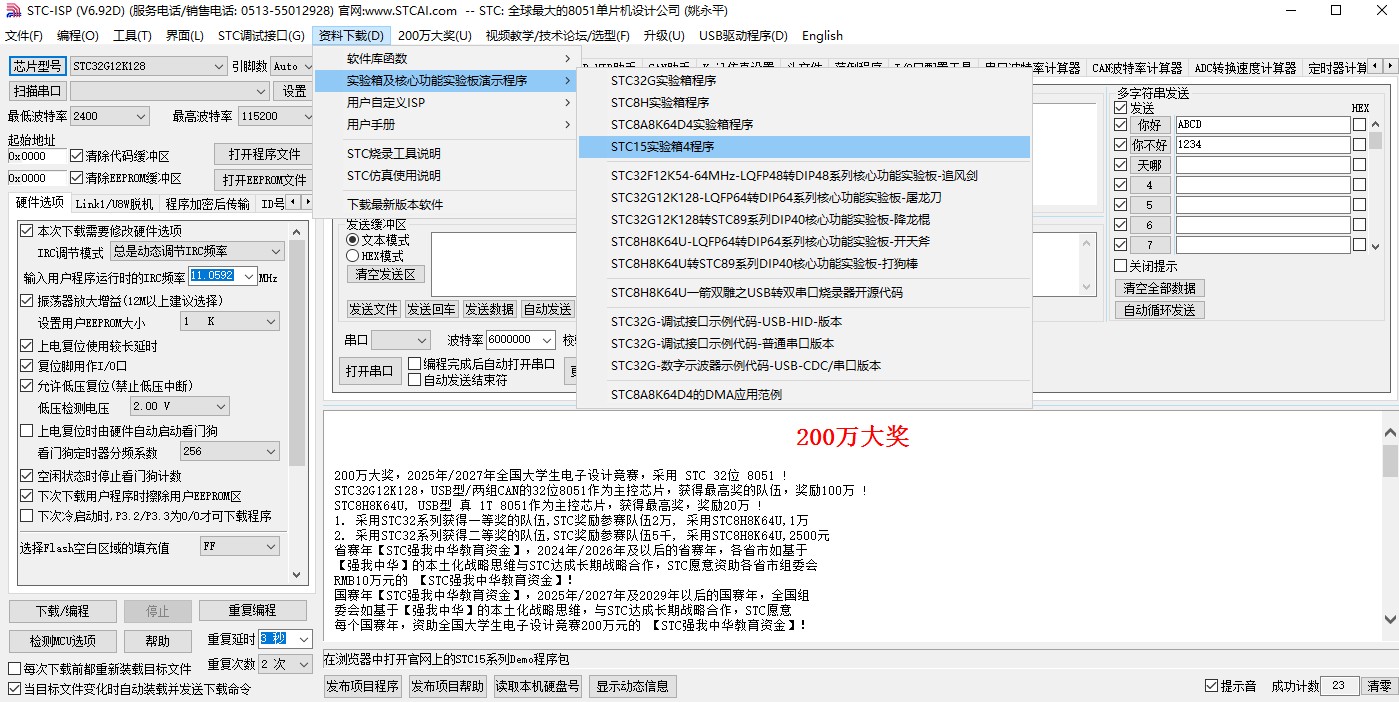Switch to CAN波特率计算器 tab
Image resolution: width=1399 pixels, height=702 pixels.
[x=1137, y=68]
